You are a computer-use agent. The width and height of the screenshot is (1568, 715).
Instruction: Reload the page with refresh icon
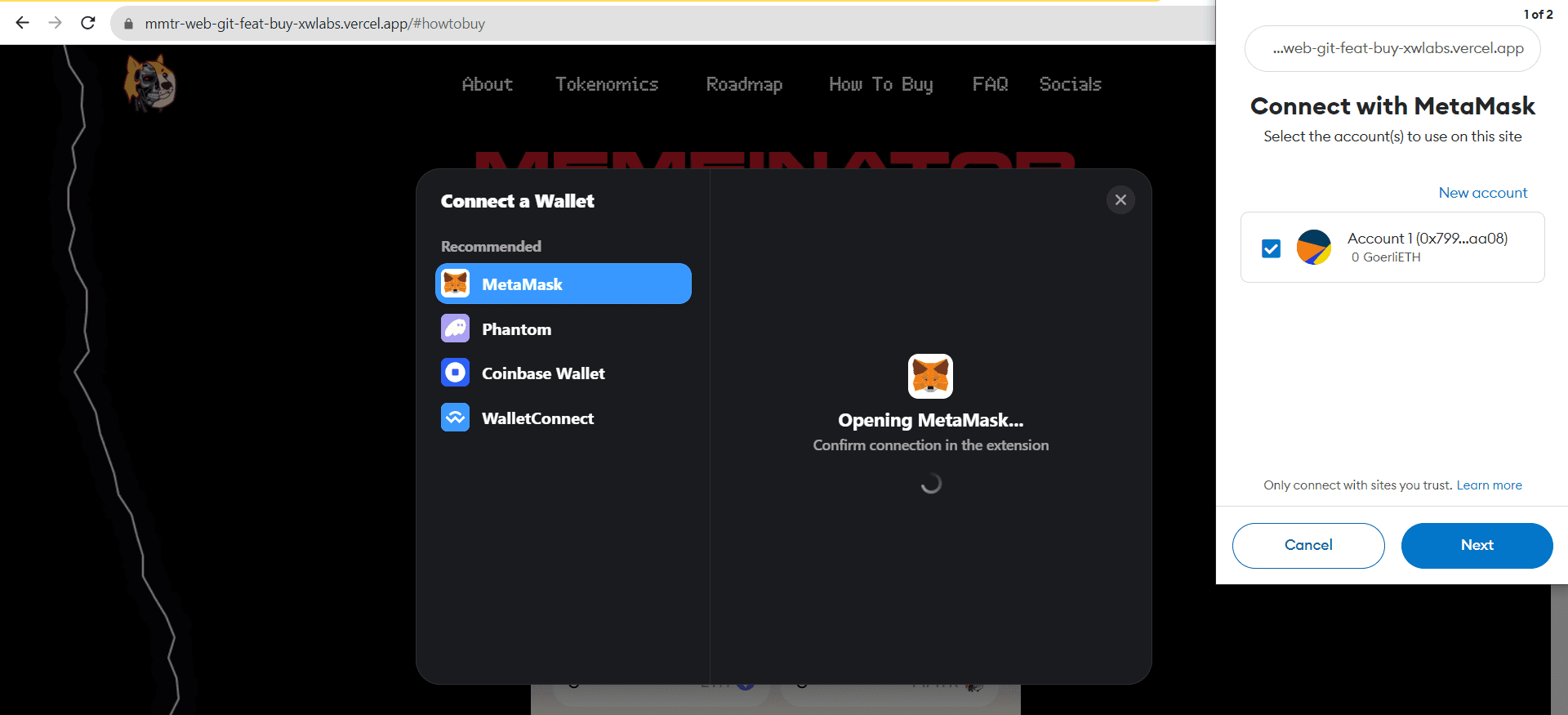tap(88, 23)
